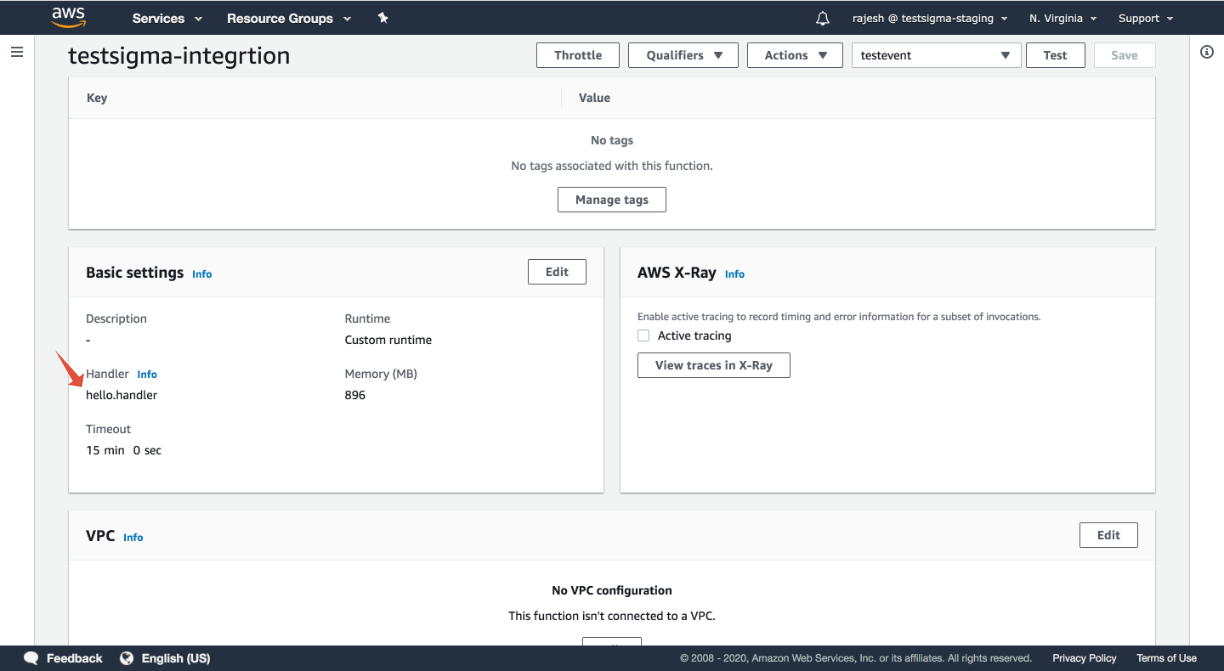Screen dimensions: 1224x671
Task: Open Info link beside Basic settings
Action: pyautogui.click(x=202, y=274)
